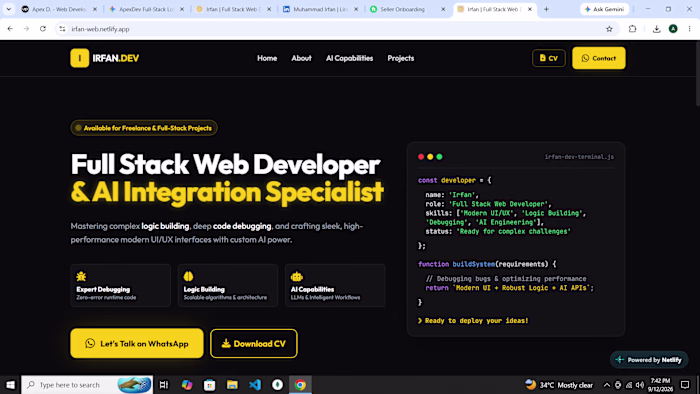Open Microsoft Store from taskbar
The height and width of the screenshot is (394, 700).
pos(209,385)
